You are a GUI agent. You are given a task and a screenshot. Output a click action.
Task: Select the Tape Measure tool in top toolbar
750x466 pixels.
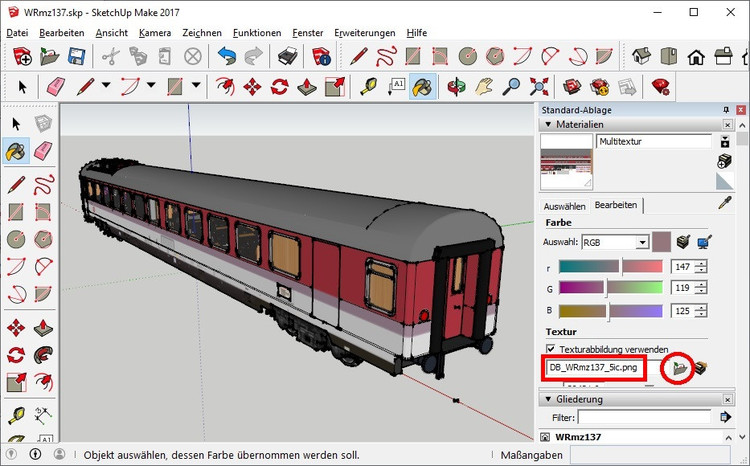[x=368, y=86]
